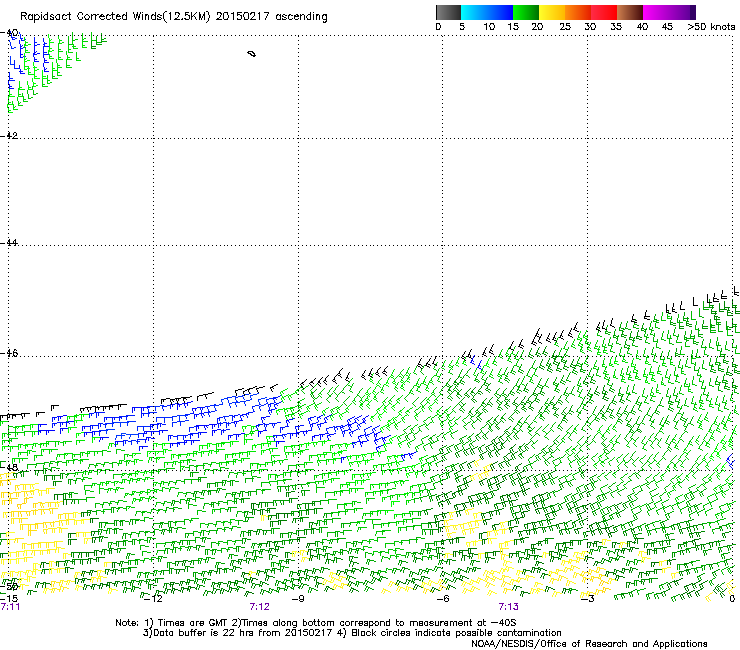Click the longitude label '-6'
This screenshot has width=740, height=650.
coord(442,599)
